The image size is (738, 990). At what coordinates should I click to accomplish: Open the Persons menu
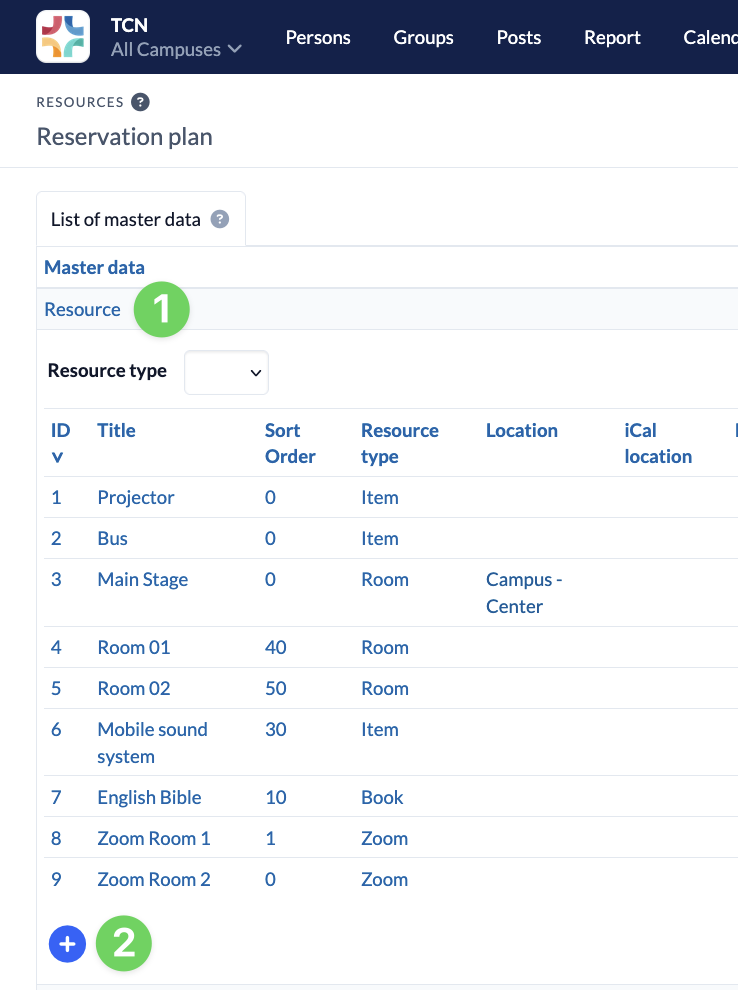pos(318,37)
